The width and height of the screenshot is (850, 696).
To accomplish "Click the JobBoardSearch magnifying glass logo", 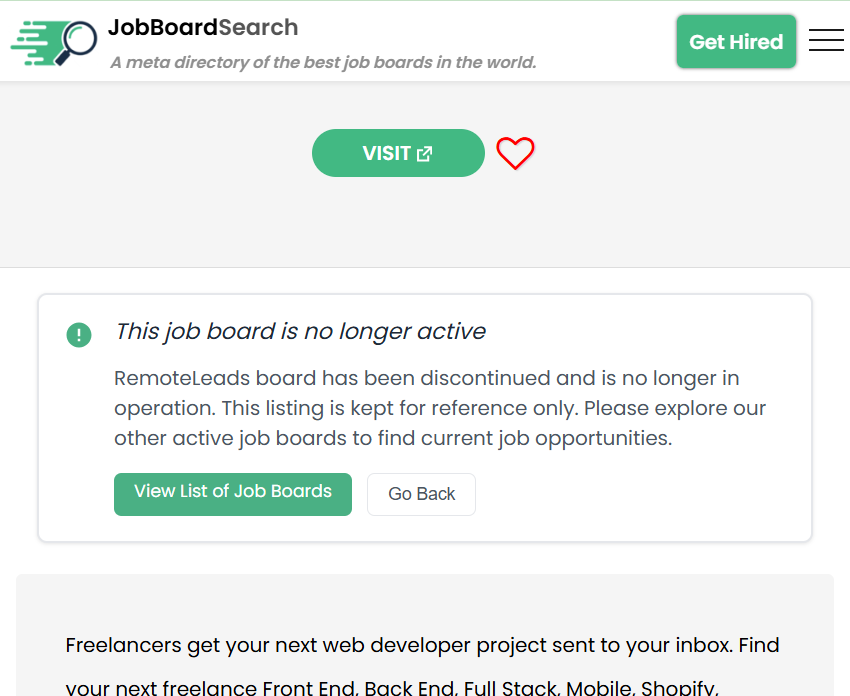I will (55, 43).
